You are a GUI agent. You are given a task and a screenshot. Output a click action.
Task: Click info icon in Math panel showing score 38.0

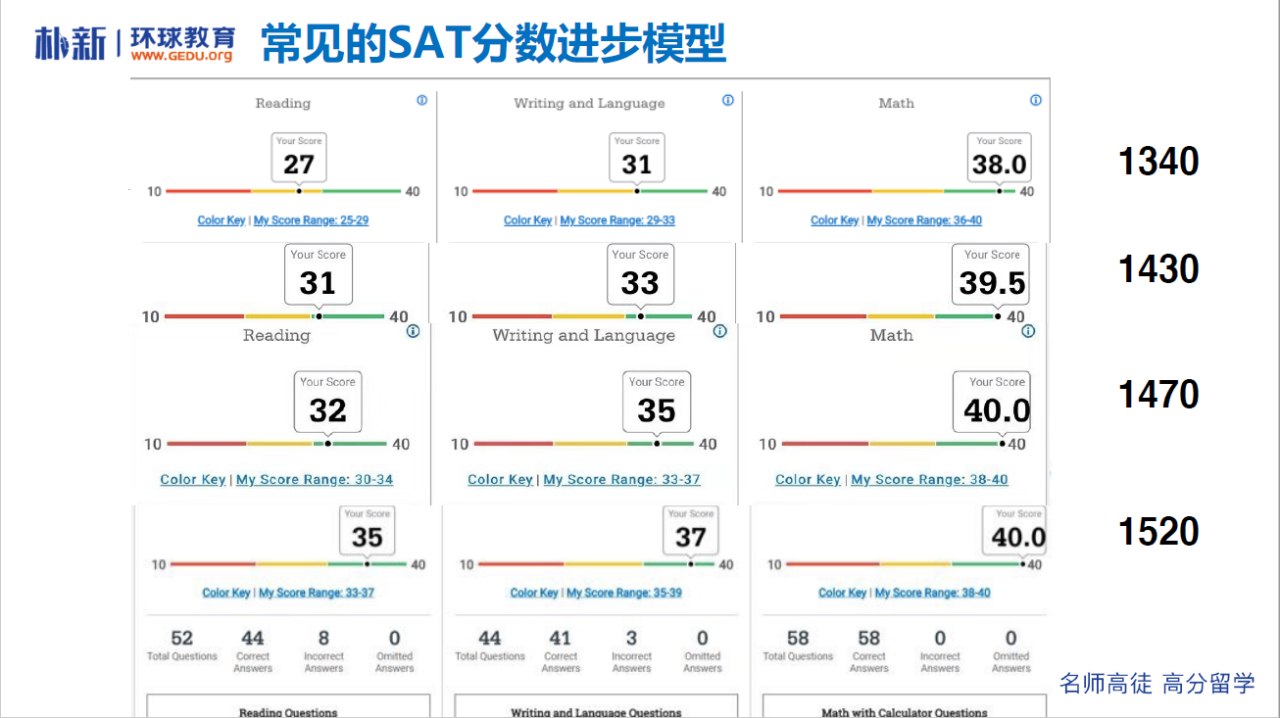tap(1035, 100)
